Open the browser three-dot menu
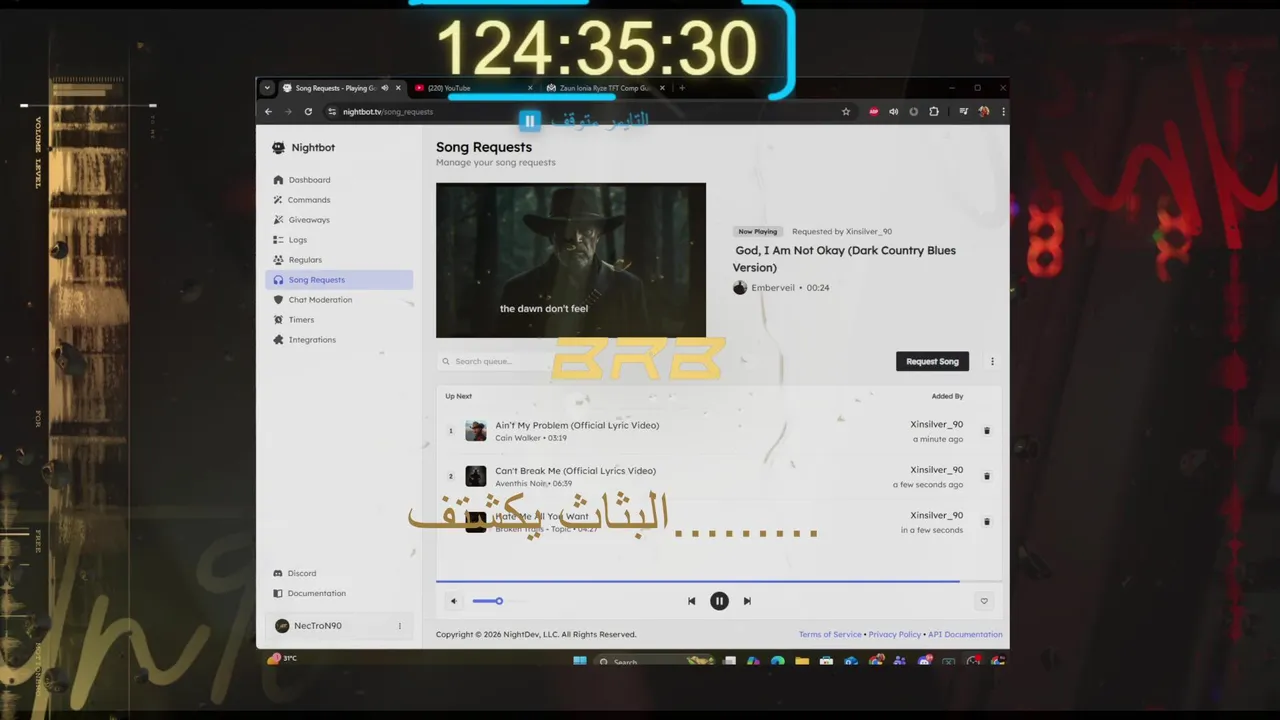 click(1003, 112)
